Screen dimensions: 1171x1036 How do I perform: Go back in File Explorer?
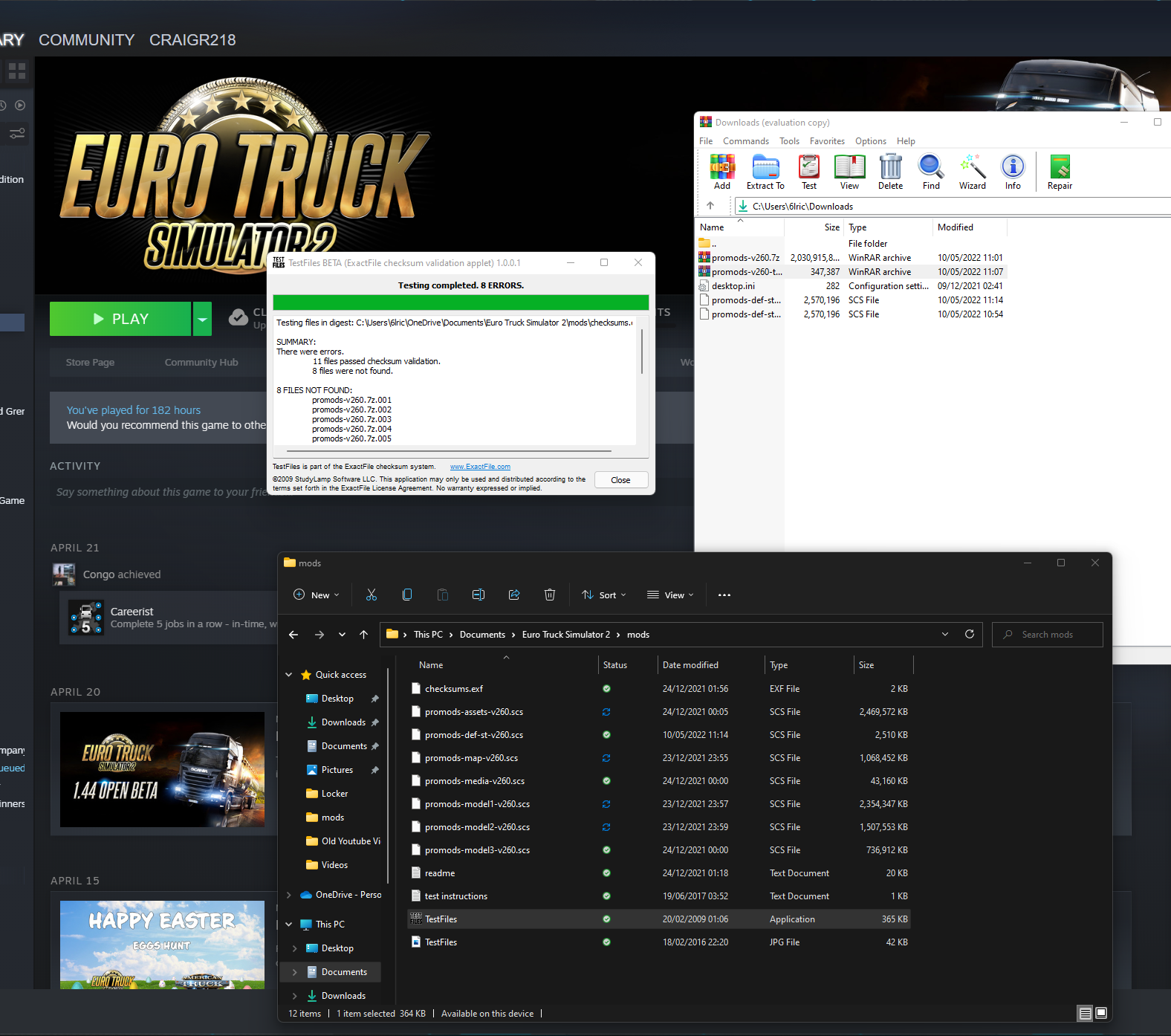tap(293, 635)
